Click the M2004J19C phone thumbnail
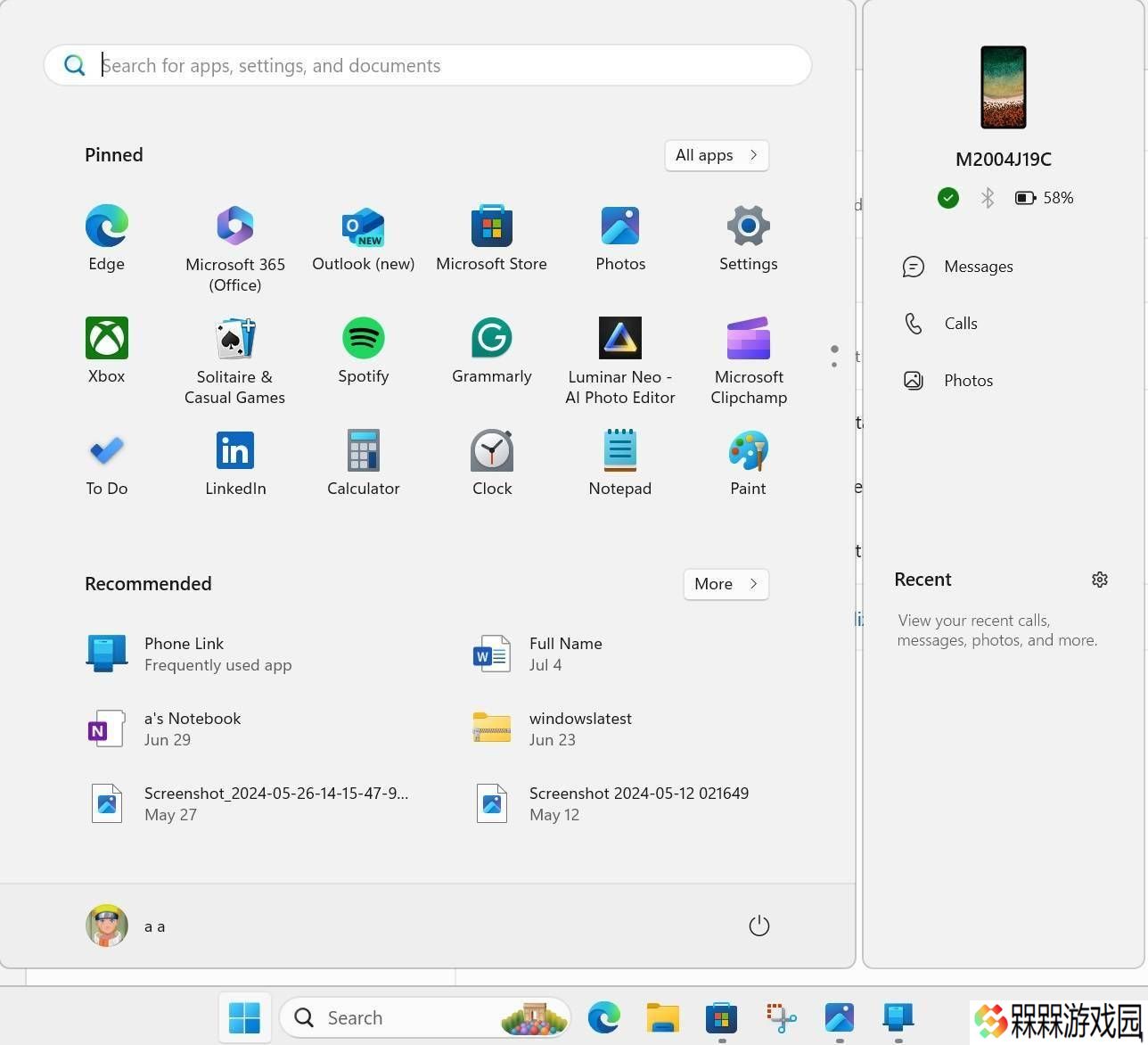 tap(1004, 87)
